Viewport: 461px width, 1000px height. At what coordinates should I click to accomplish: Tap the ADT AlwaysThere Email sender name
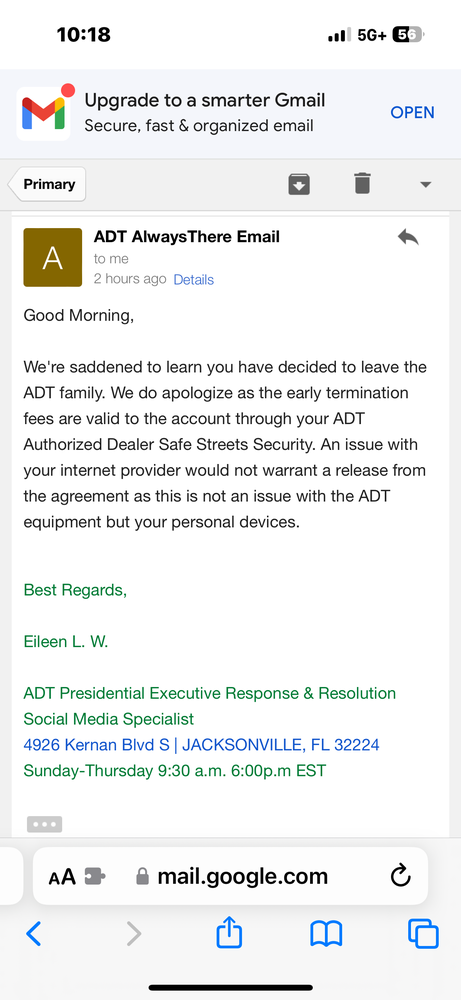click(x=187, y=237)
